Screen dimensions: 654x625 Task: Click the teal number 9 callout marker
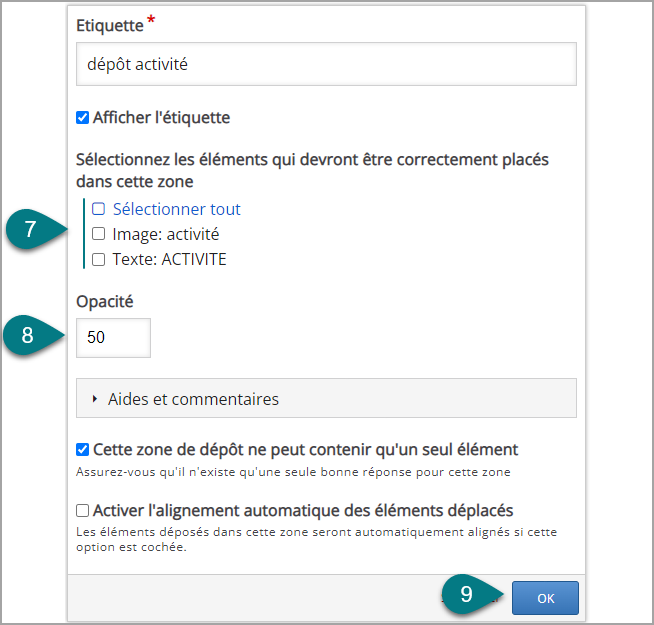click(x=472, y=594)
